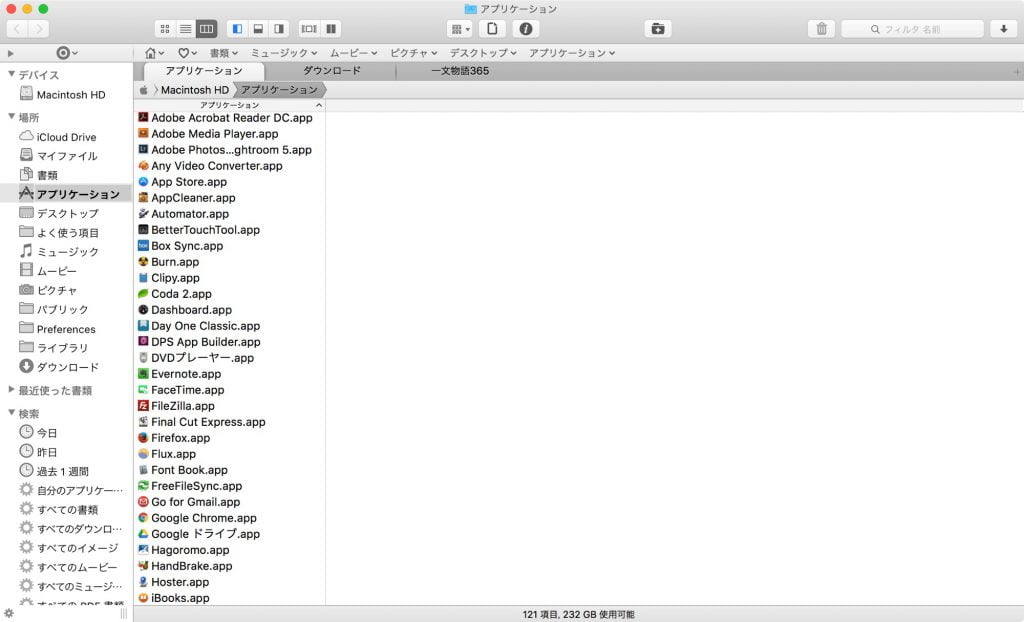Click the フィルタ 名前 search field

point(912,29)
